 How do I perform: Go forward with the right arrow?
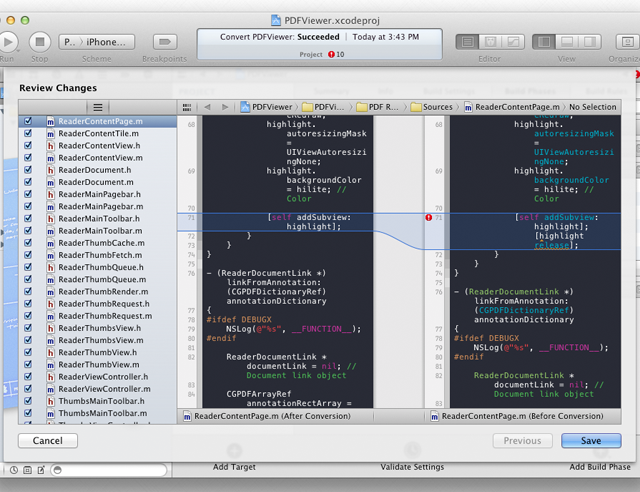coord(225,107)
